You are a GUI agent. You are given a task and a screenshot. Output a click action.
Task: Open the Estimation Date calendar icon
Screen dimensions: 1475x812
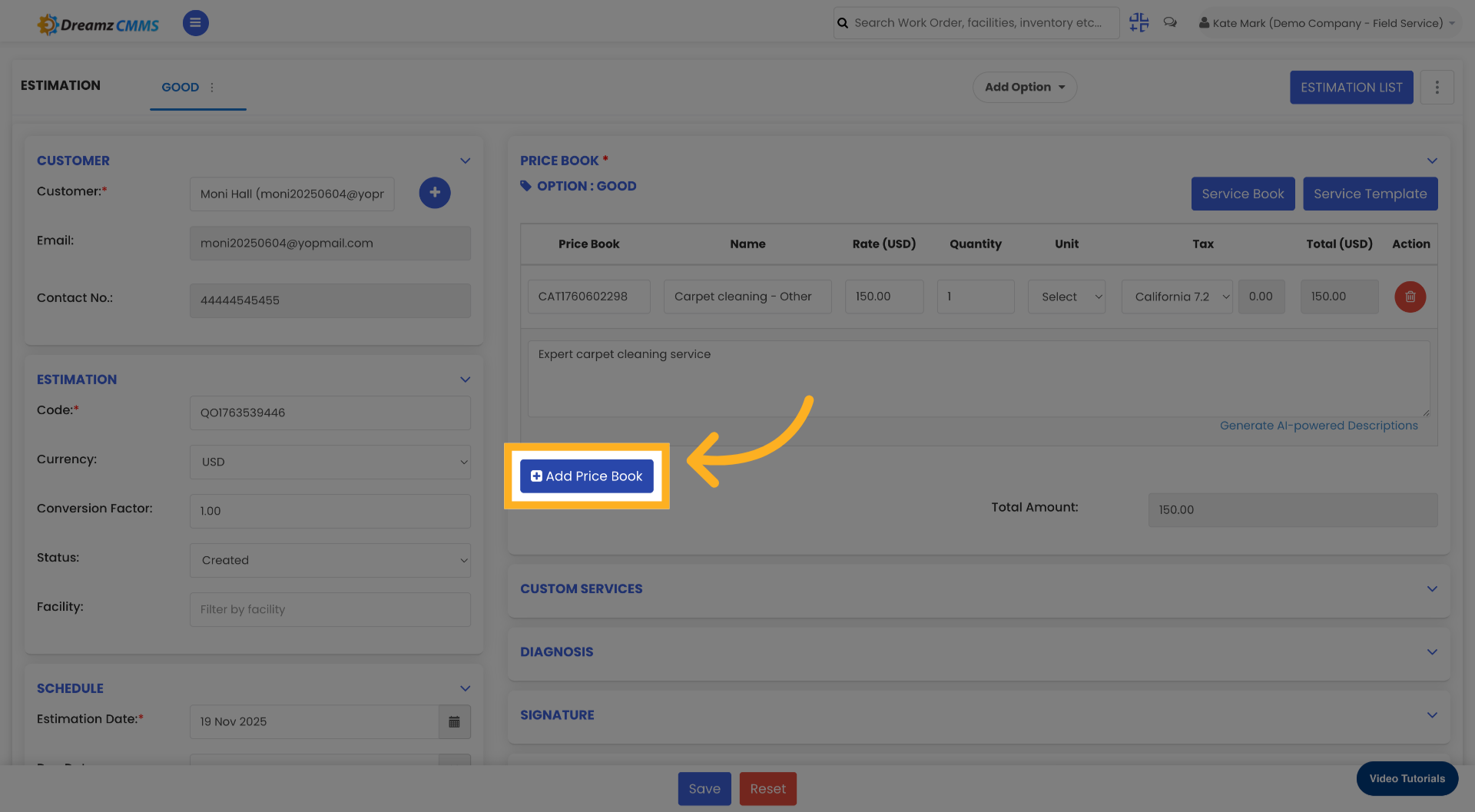(x=455, y=722)
